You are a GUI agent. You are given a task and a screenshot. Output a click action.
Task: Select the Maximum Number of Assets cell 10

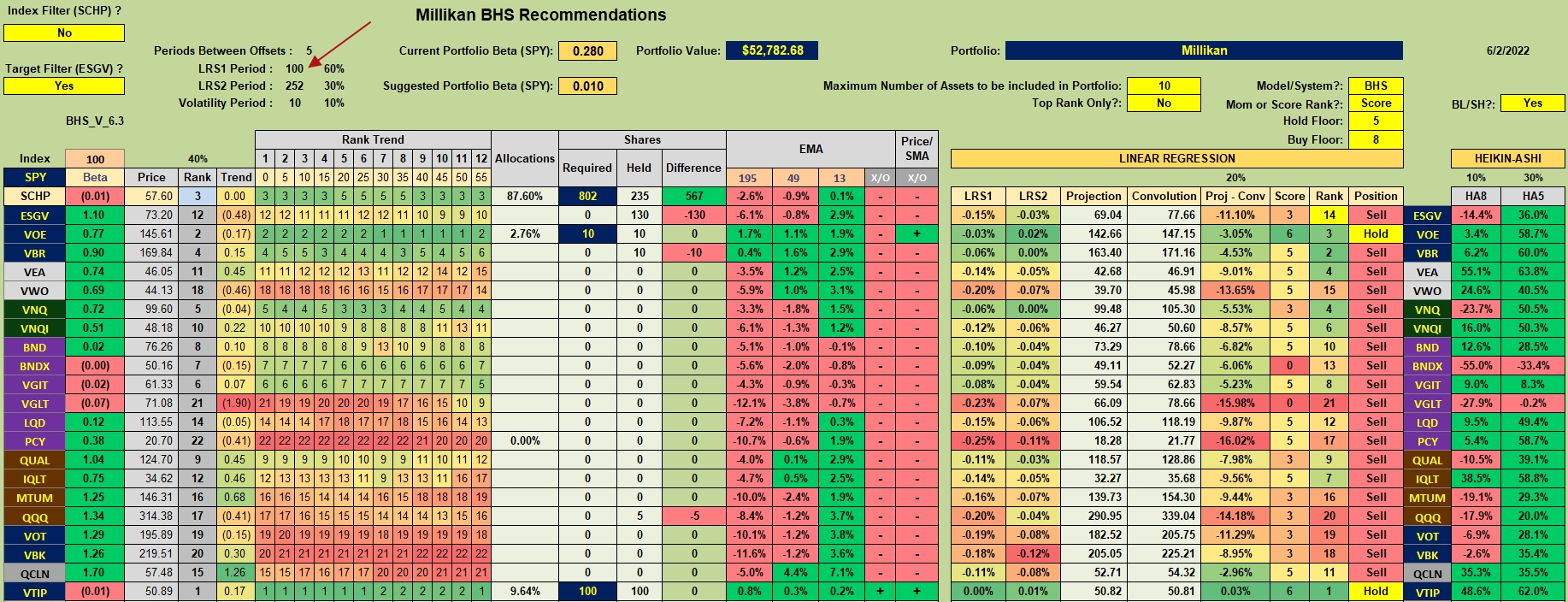click(1164, 86)
